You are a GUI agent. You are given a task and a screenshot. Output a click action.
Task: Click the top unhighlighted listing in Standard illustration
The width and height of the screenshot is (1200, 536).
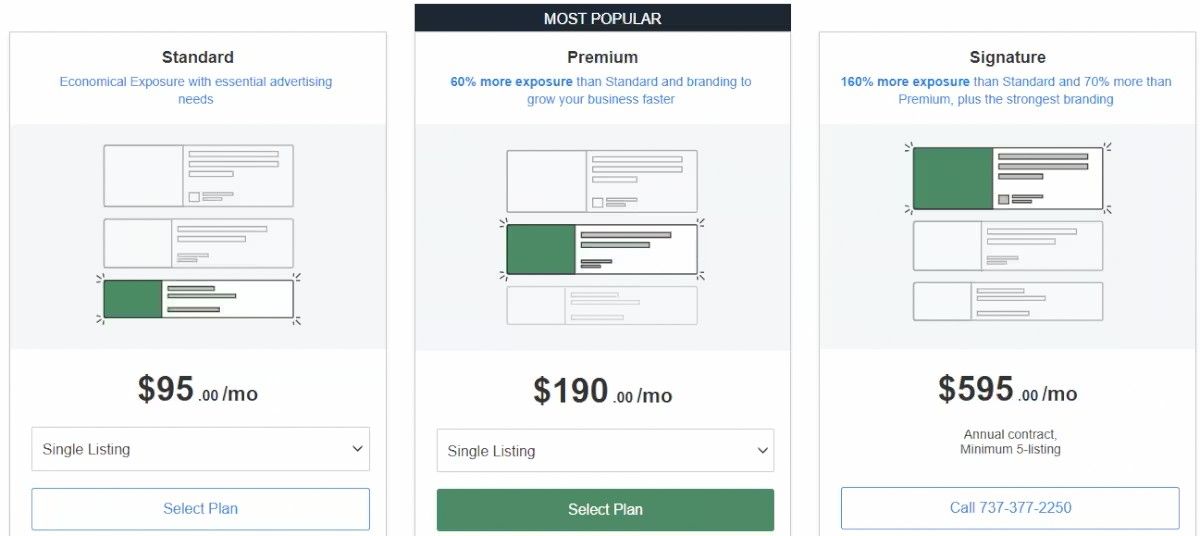click(x=198, y=176)
